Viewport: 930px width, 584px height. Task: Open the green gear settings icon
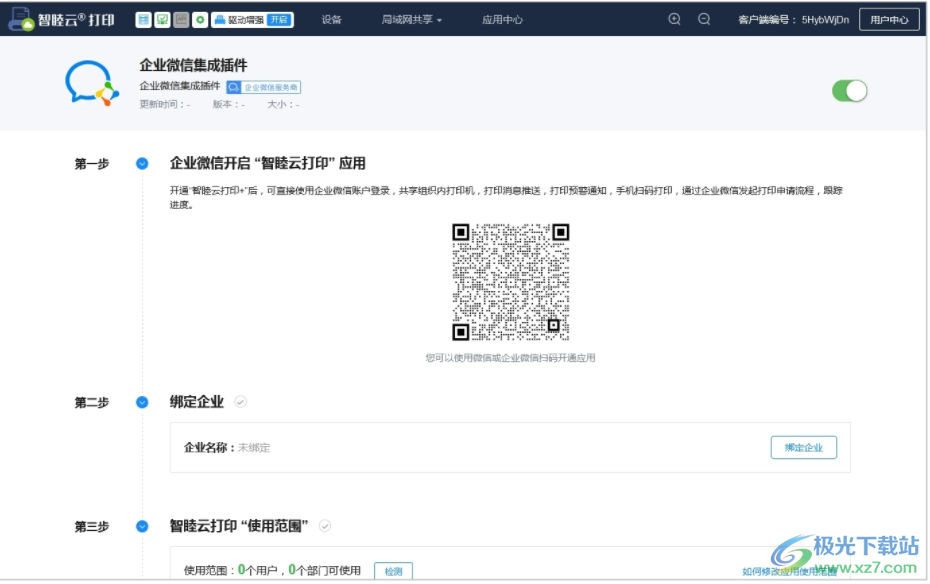pyautogui.click(x=200, y=20)
